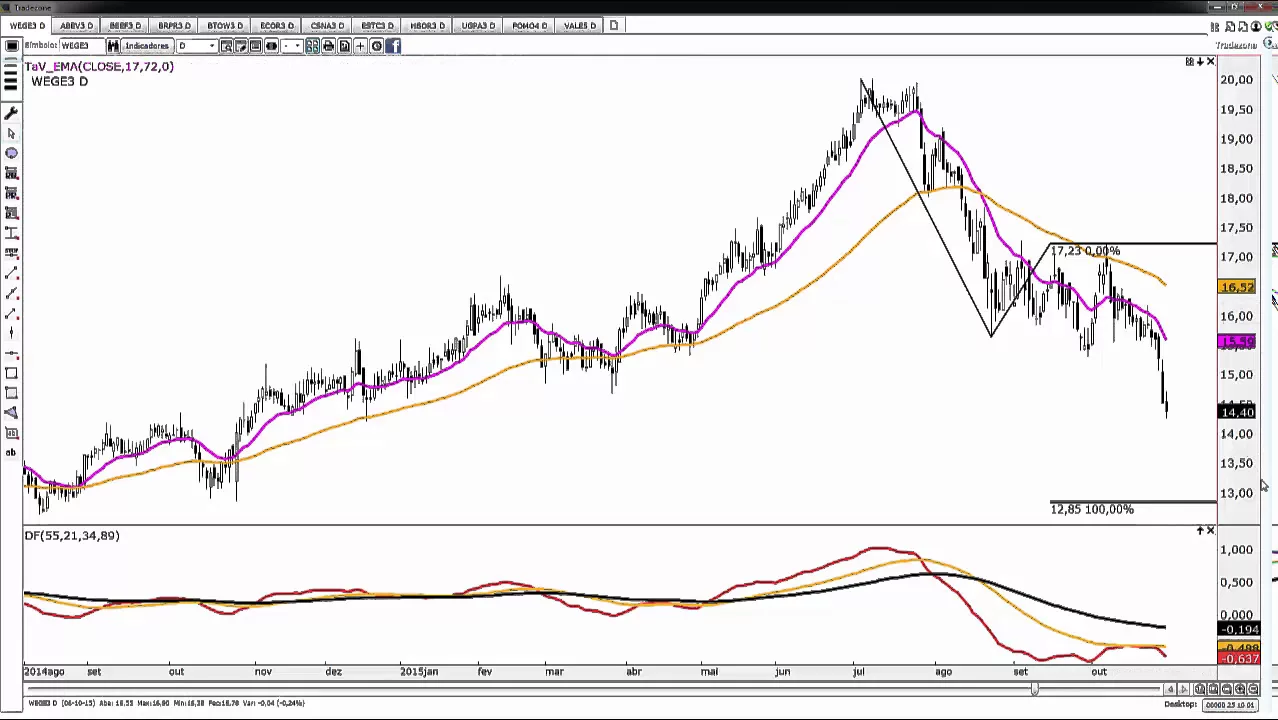Screen dimensions: 1278x720
Task: Click the grid layout toolbar icon
Action: 313,46
